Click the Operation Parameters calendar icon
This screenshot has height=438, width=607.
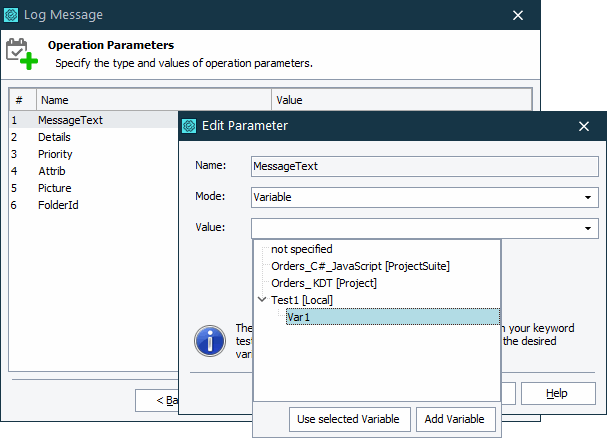coord(22,53)
